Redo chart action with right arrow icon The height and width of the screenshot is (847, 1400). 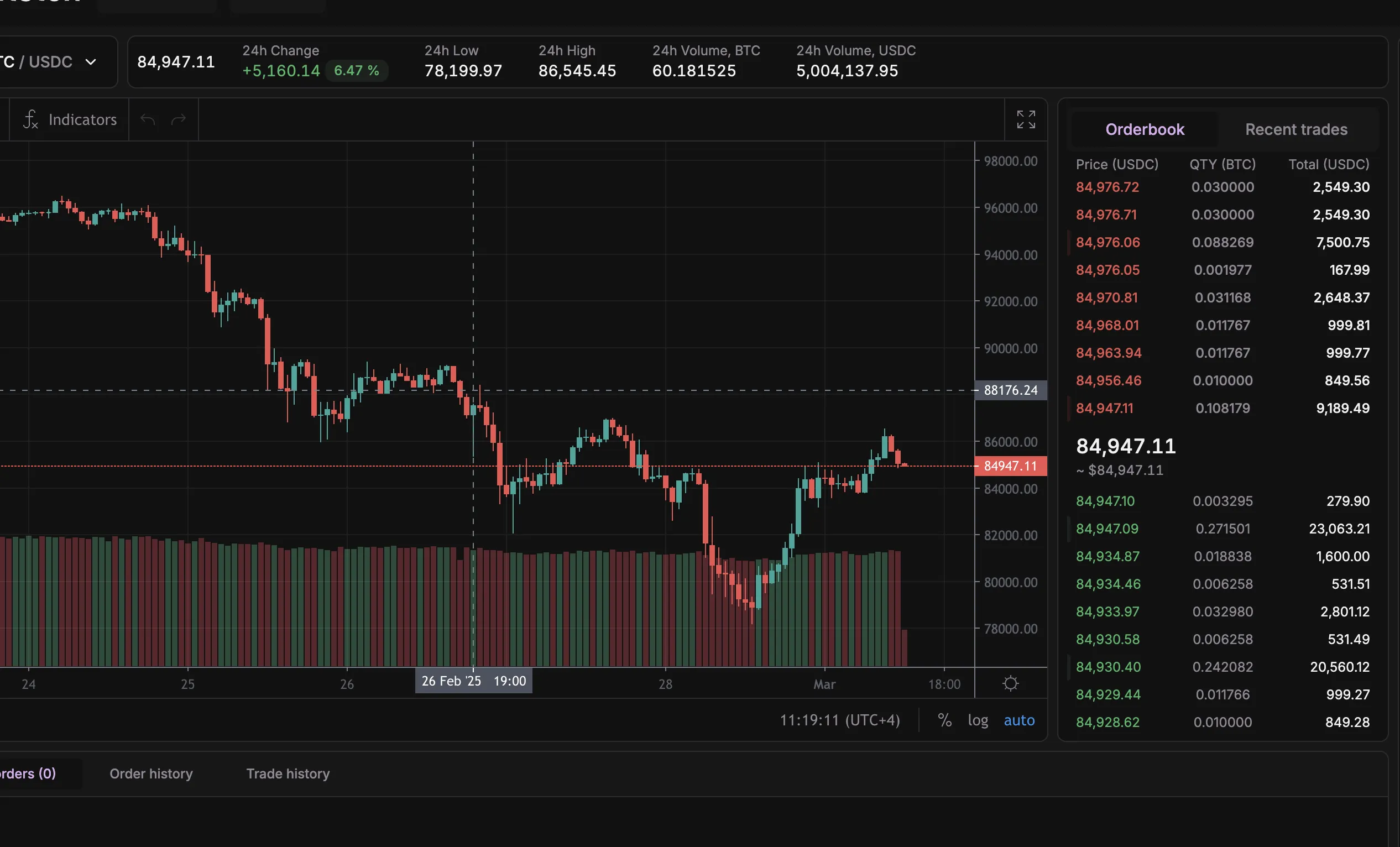coord(179,119)
